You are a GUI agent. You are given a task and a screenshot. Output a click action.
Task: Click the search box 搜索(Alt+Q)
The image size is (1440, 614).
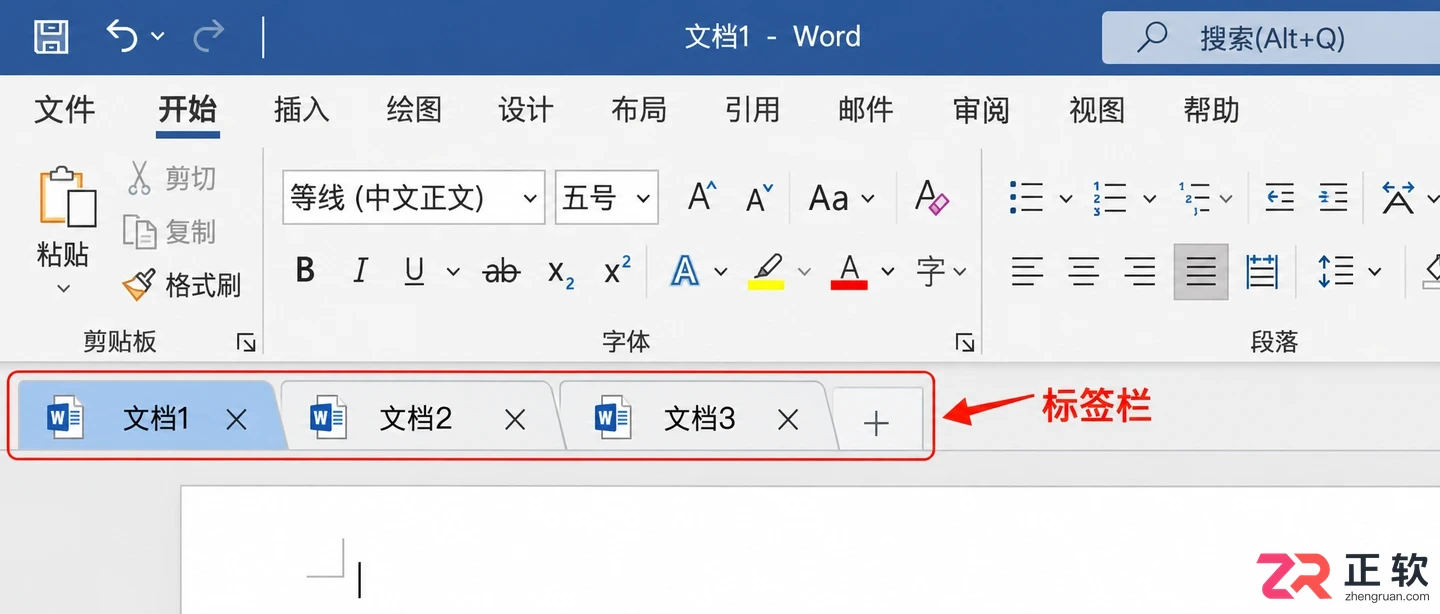point(1271,38)
